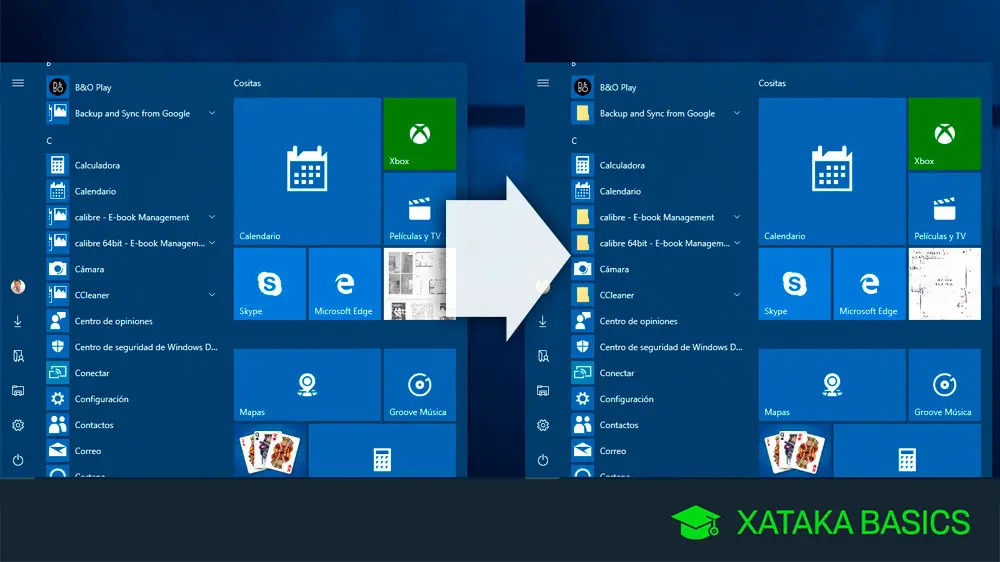The width and height of the screenshot is (1000, 562).
Task: Open Calendario app icon in left list
Action: click(57, 191)
